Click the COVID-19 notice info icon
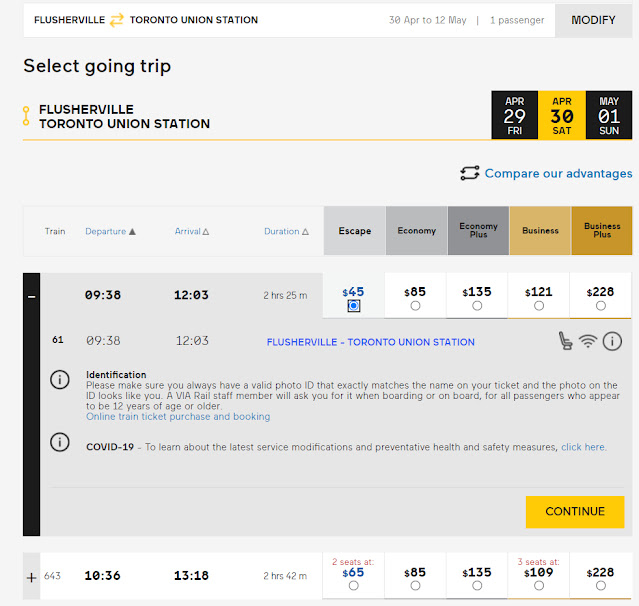 point(60,442)
